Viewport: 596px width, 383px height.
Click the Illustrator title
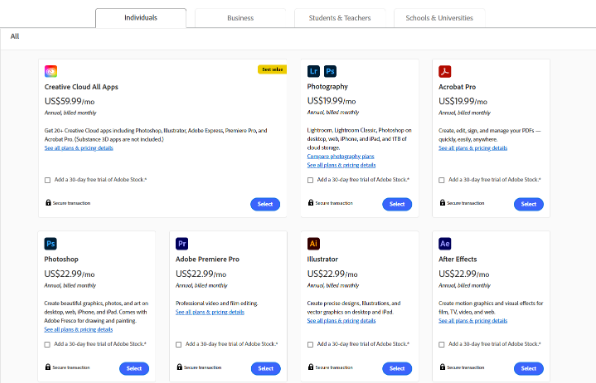click(x=322, y=259)
